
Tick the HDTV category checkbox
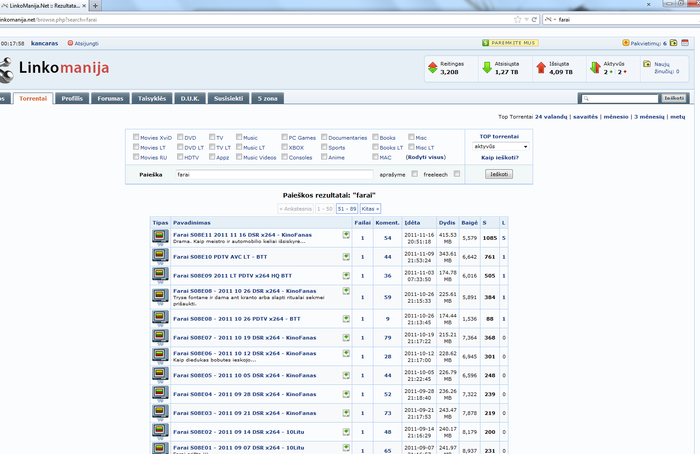click(x=180, y=157)
